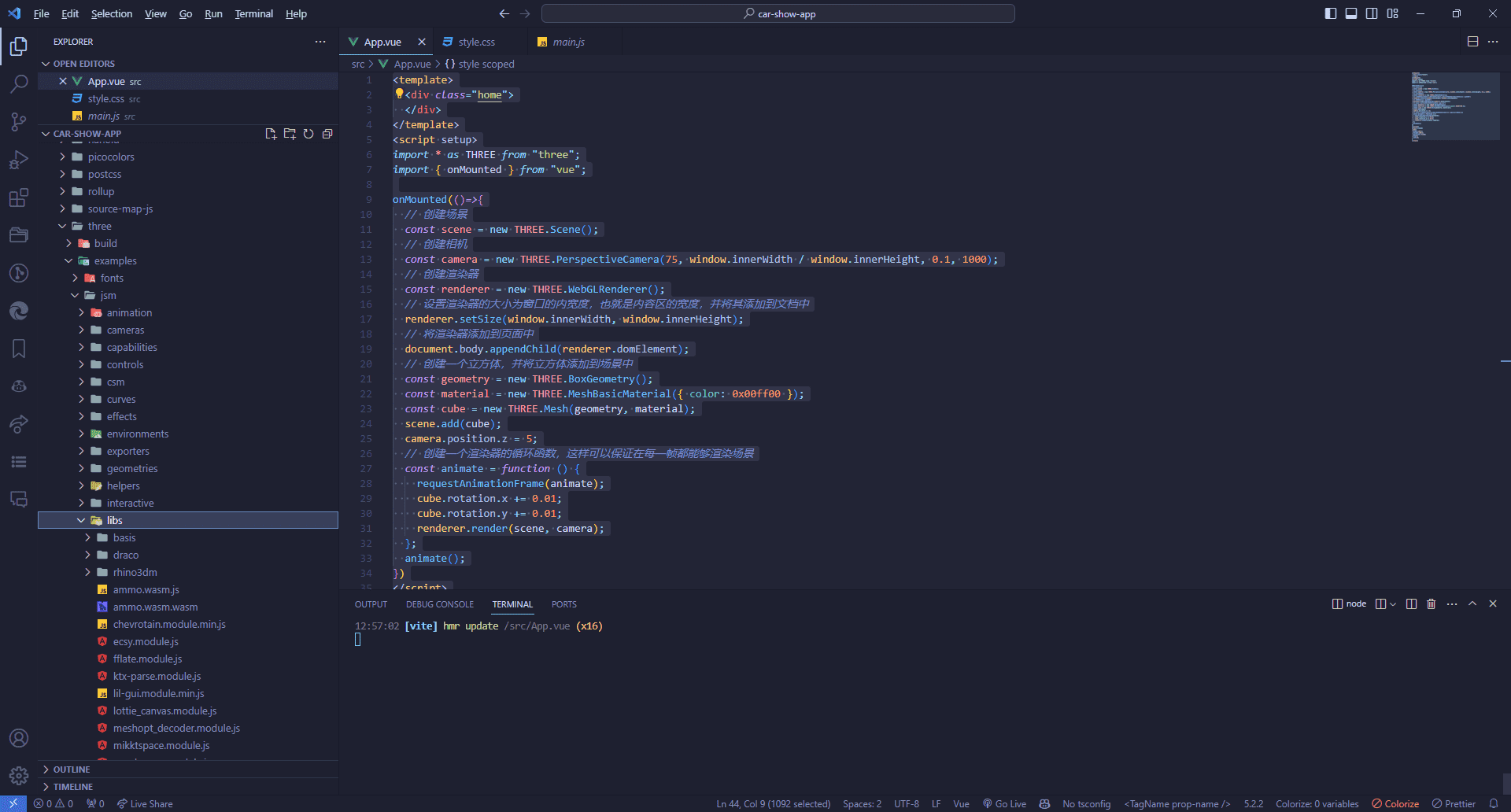Image resolution: width=1511 pixels, height=812 pixels.
Task: Switch to the Debug Console panel tab
Action: 440,604
